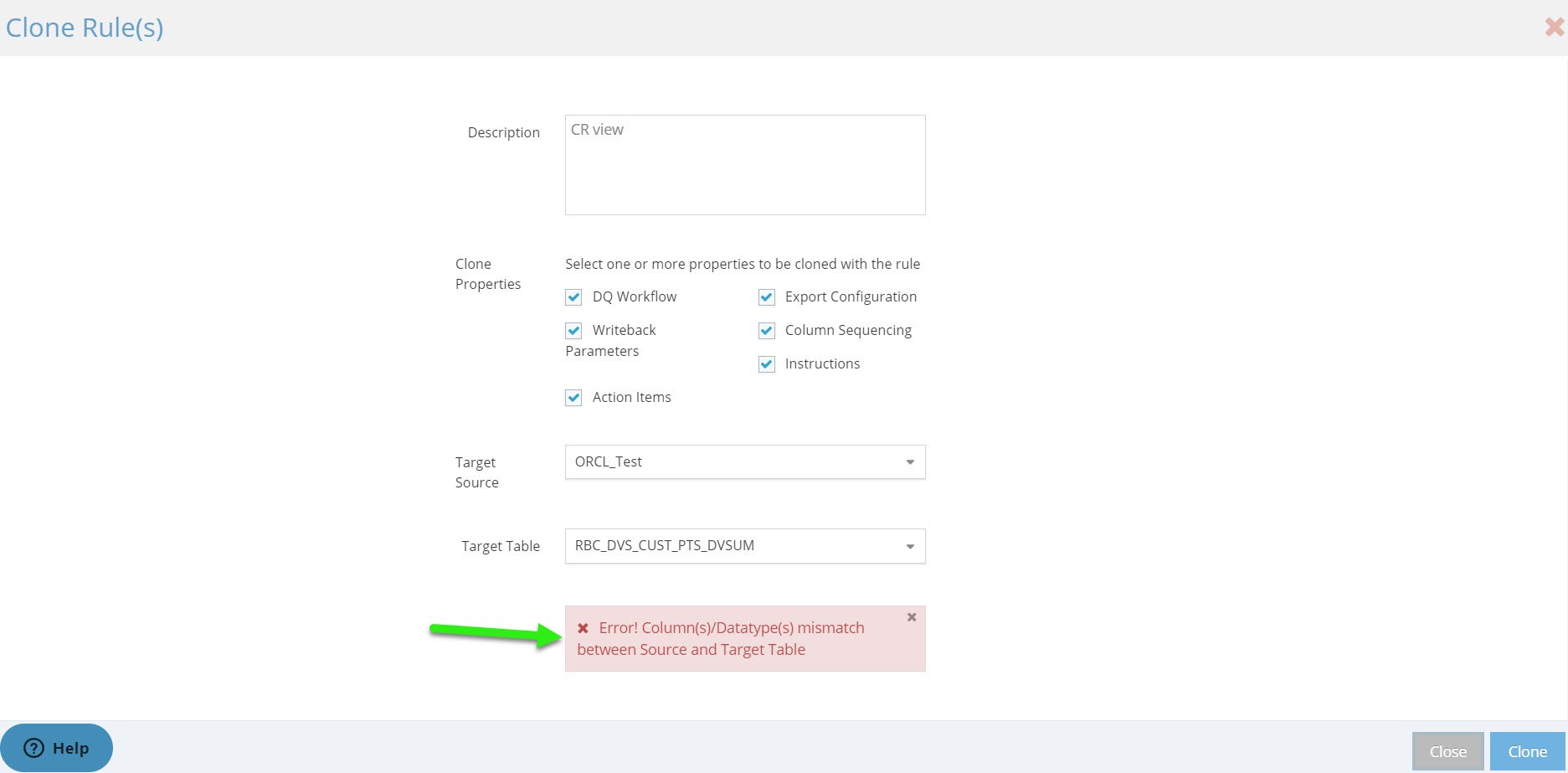This screenshot has width=1568, height=773.
Task: Click into the Description text area
Action: [x=745, y=165]
